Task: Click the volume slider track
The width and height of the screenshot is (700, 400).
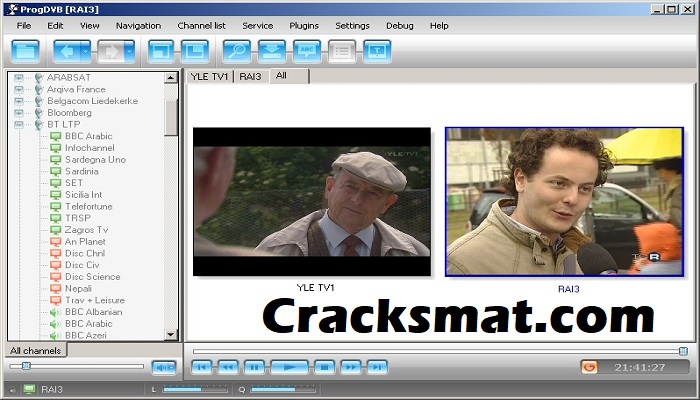Action: pos(77,367)
